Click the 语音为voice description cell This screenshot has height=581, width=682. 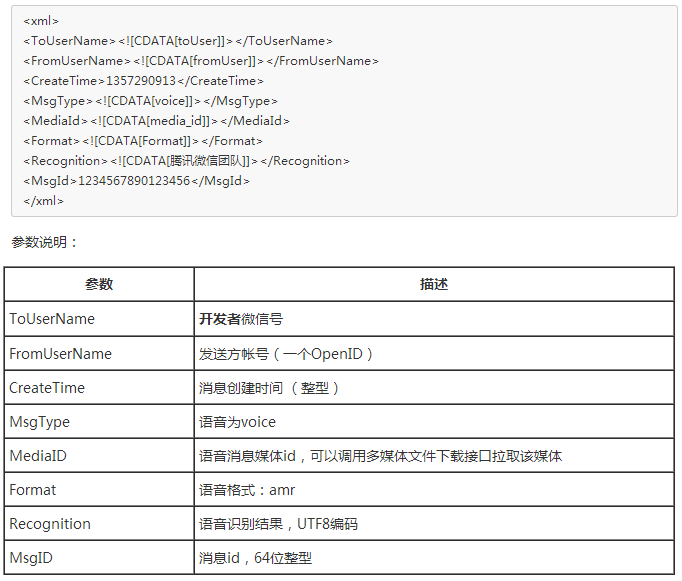237,422
